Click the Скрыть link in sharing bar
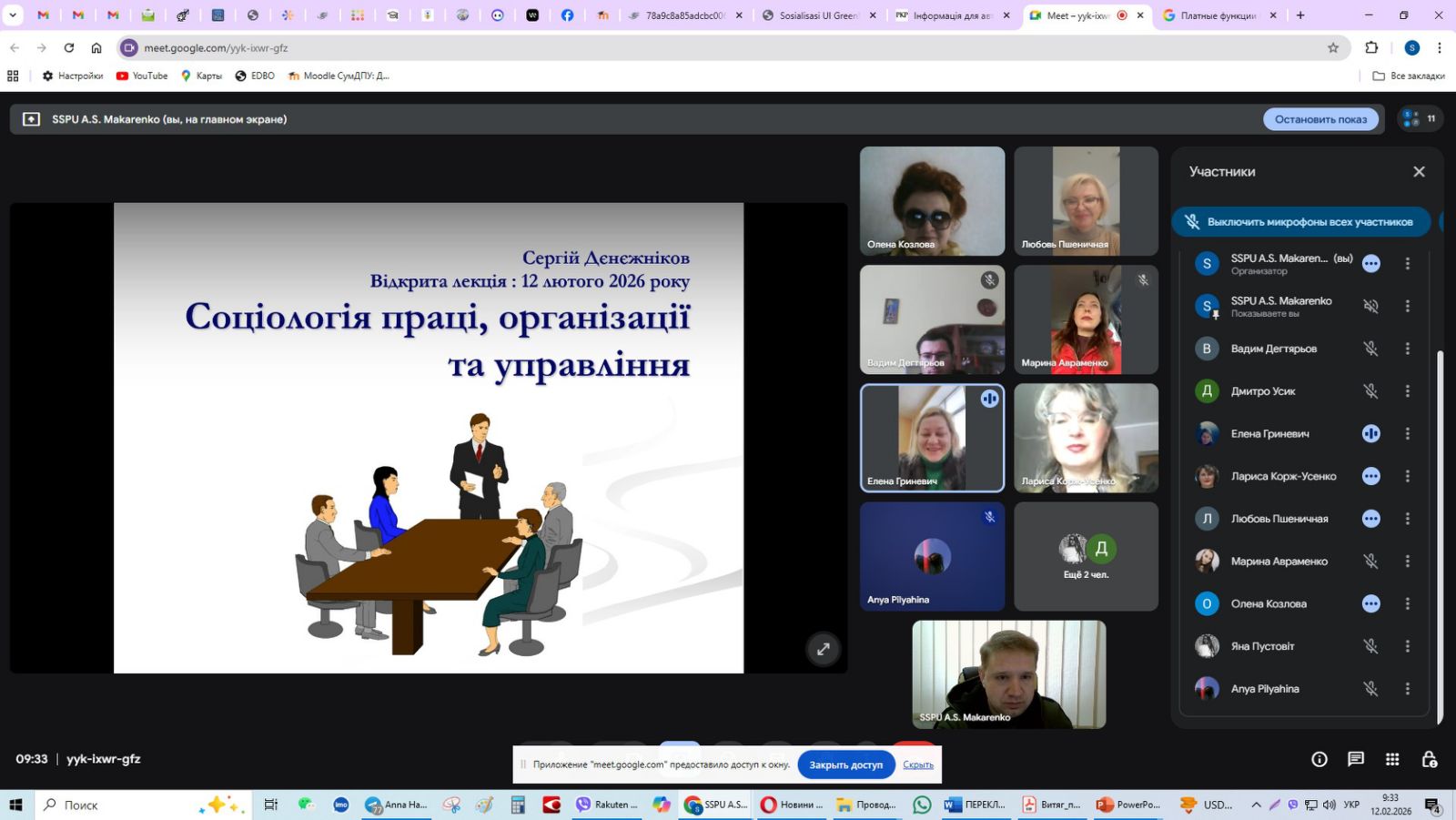Viewport: 1456px width, 820px height. pyautogui.click(x=918, y=764)
